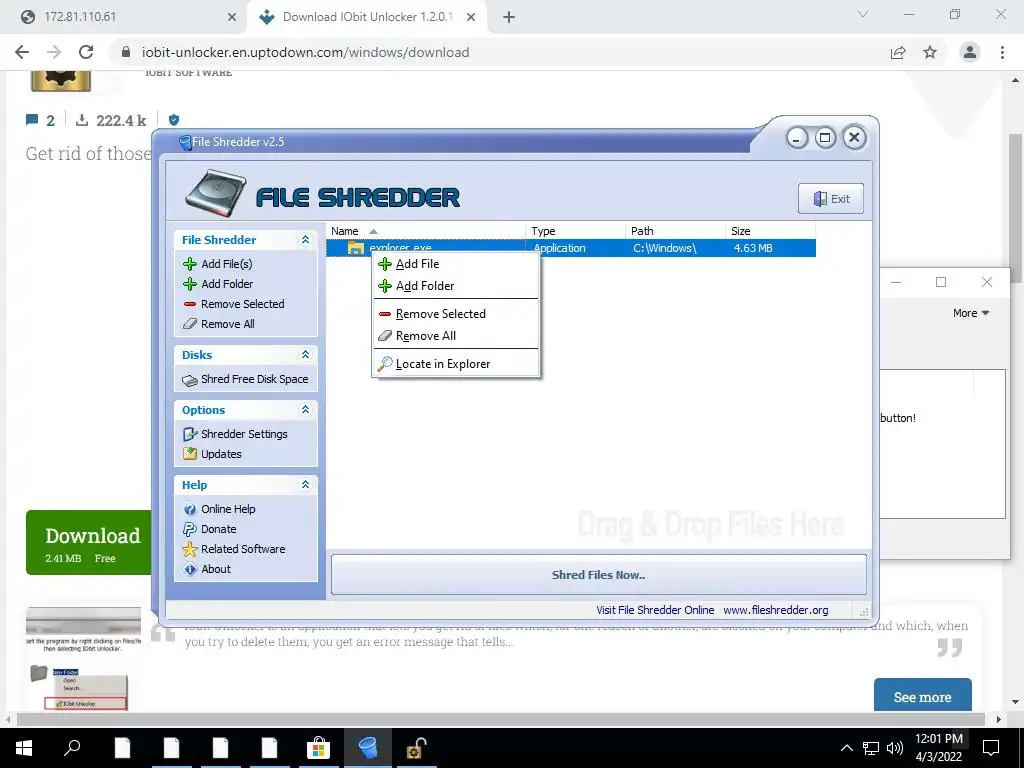This screenshot has height=768, width=1024.
Task: Click the green Download button on the webpage
Action: [89, 543]
